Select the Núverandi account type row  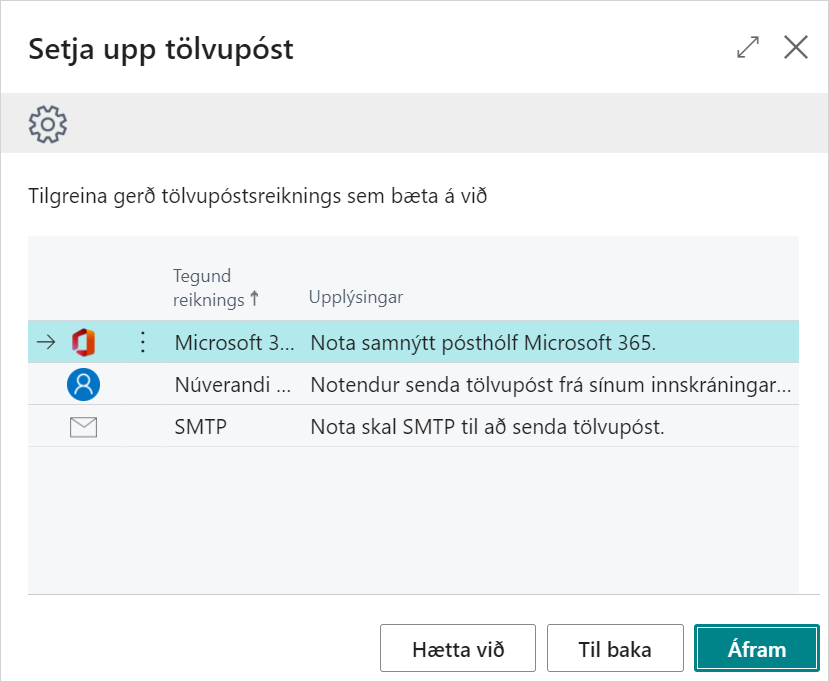(x=234, y=385)
